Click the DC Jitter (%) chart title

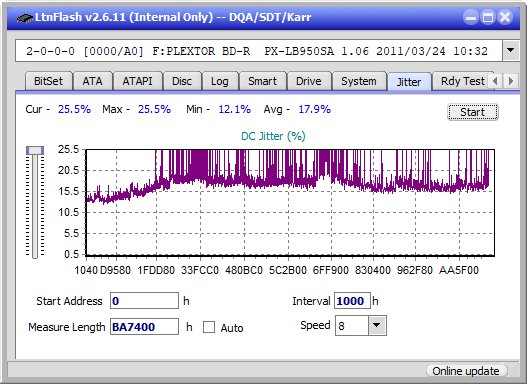[273, 136]
